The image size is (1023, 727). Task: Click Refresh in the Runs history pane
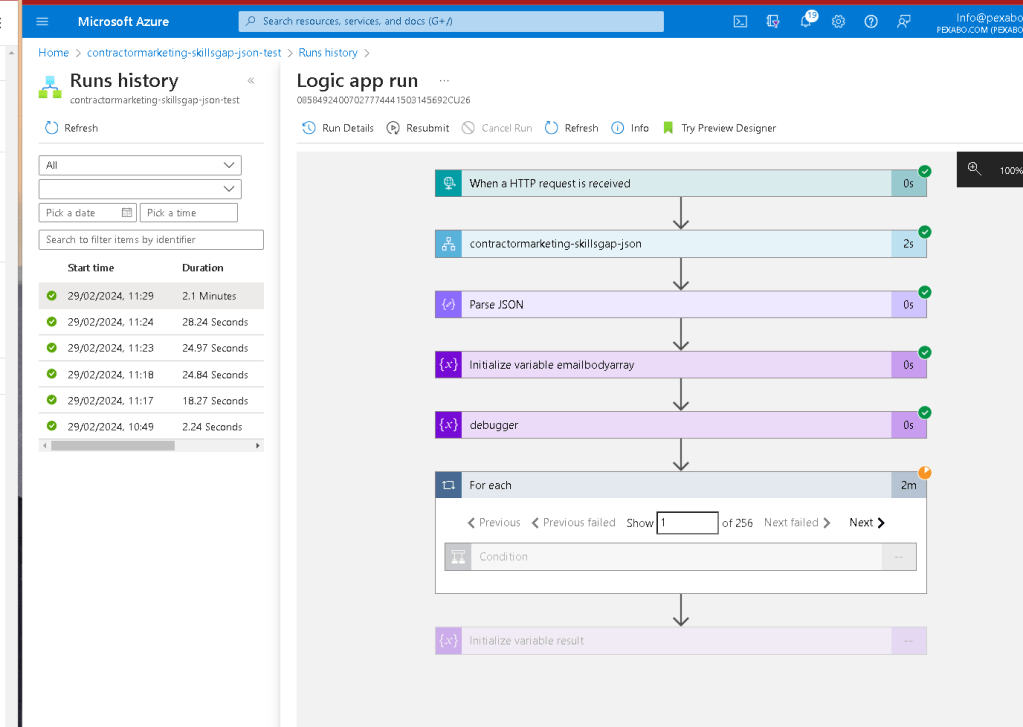tap(71, 128)
